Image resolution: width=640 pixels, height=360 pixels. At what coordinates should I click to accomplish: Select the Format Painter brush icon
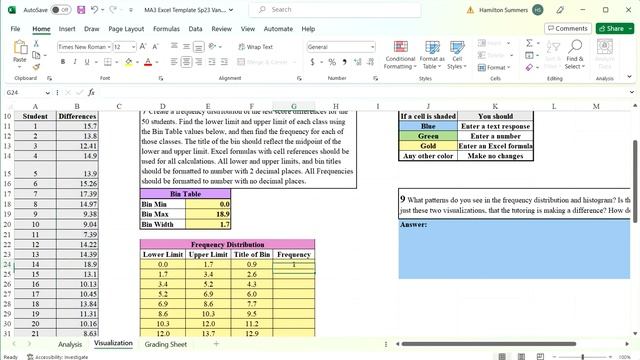36,67
